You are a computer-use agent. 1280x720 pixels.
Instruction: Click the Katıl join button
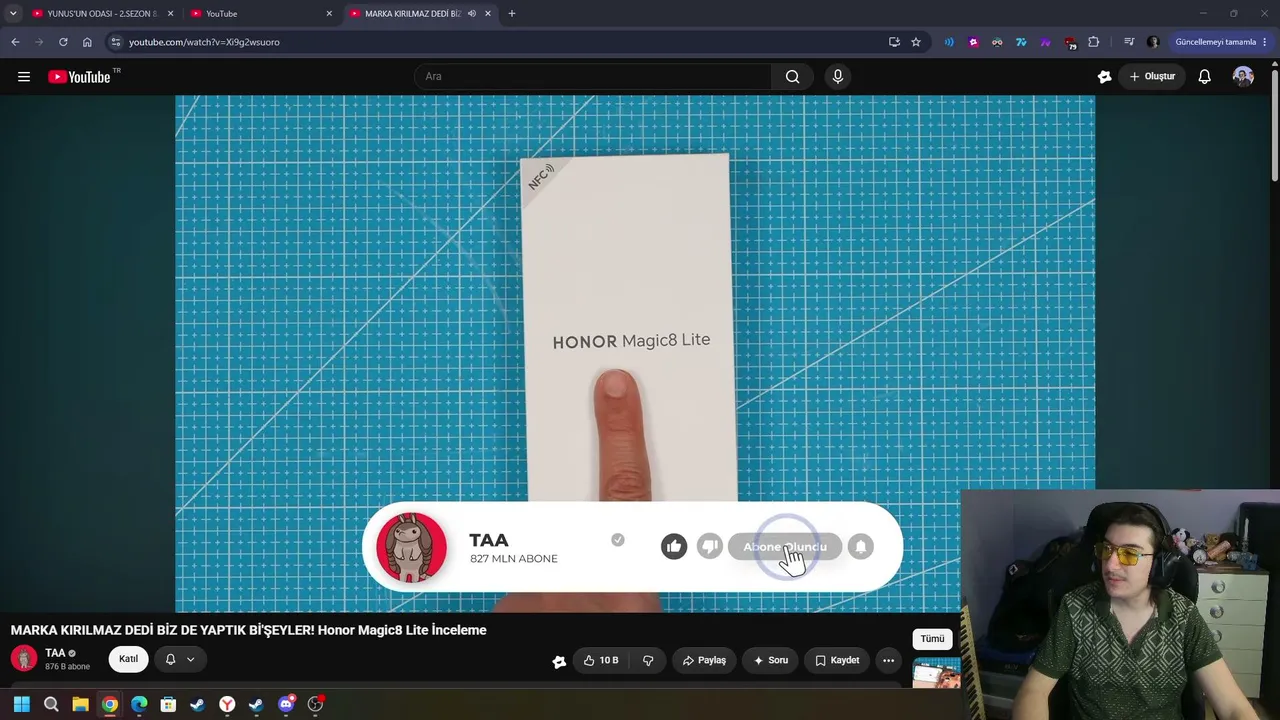pos(129,659)
